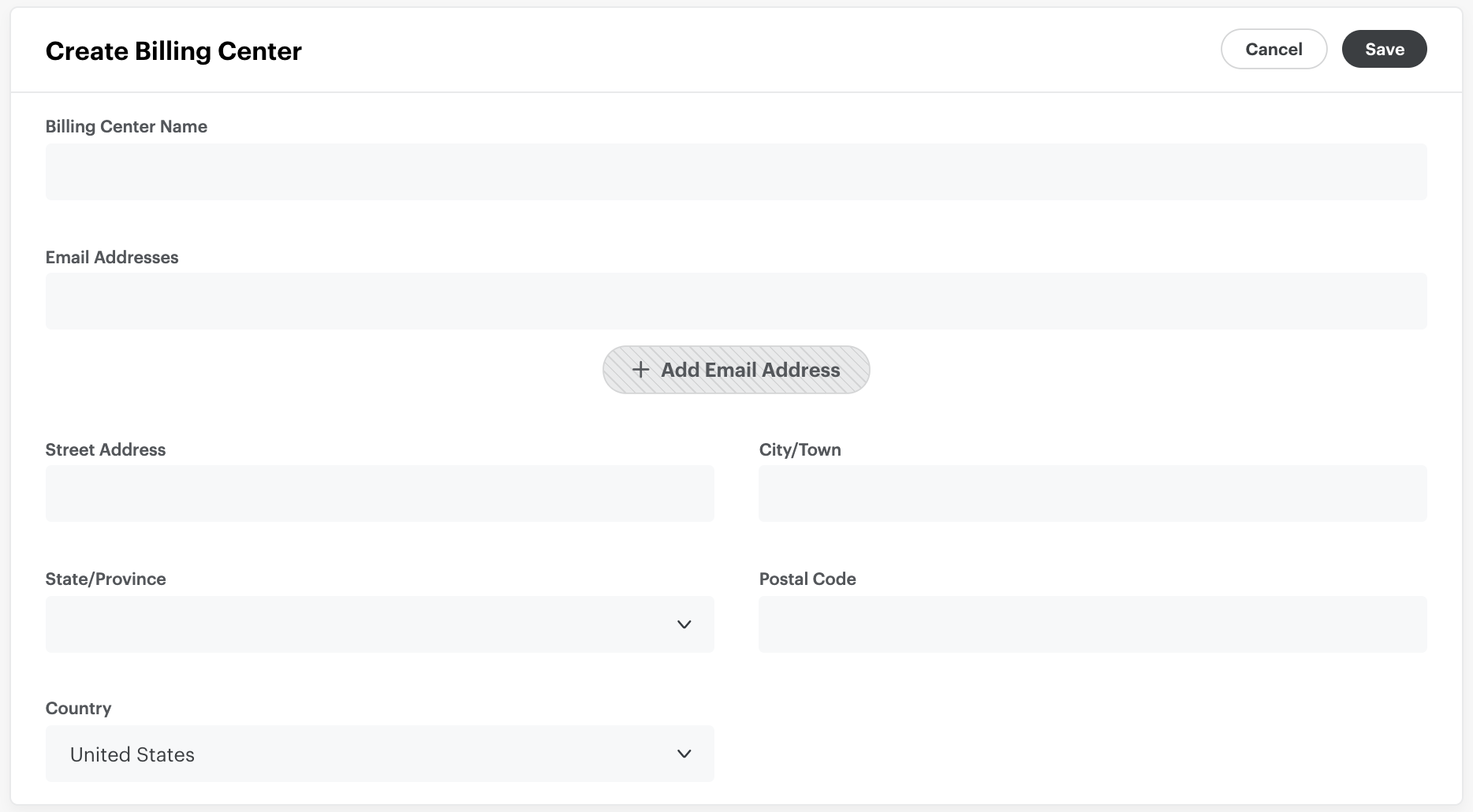This screenshot has height=812, width=1473.
Task: Click the Street Address field label
Action: click(105, 449)
